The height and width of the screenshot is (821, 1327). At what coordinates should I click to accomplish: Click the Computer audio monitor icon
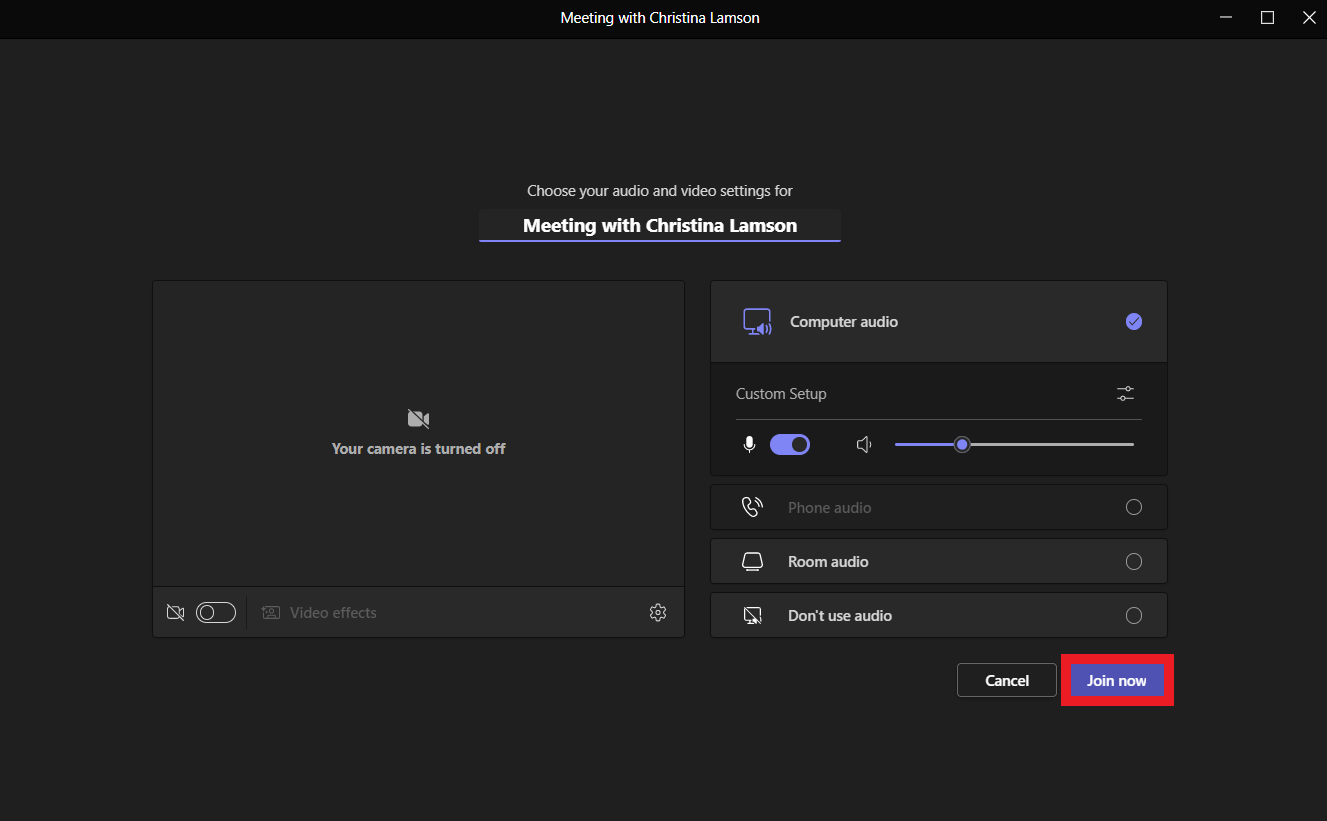(x=757, y=321)
